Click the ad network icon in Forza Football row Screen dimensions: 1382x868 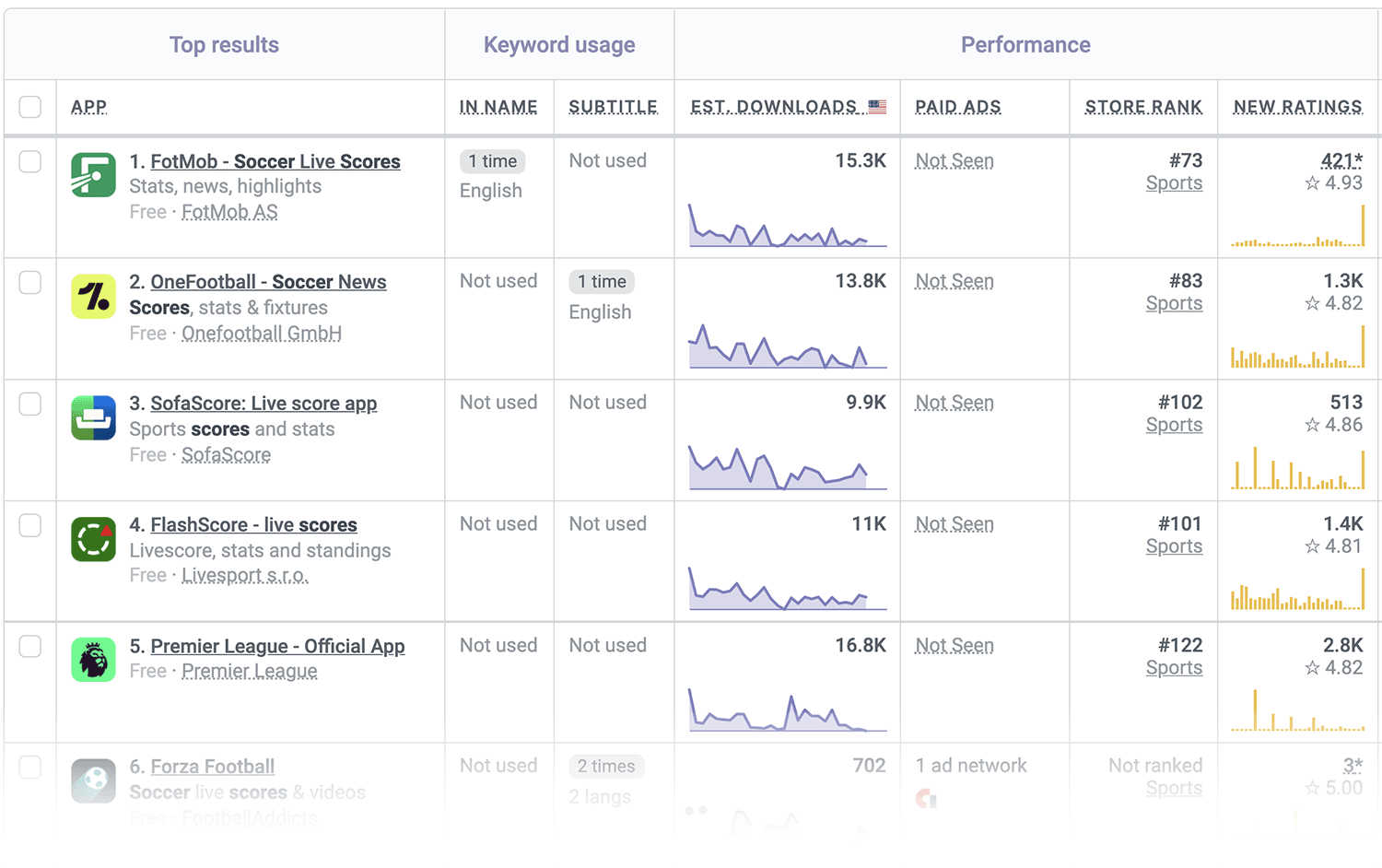(926, 798)
